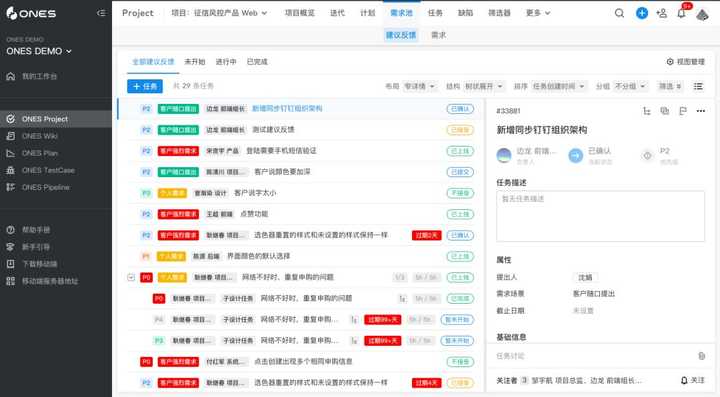Open the more options ellipsis in the detail panel
Viewport: 720px width, 397px height.
point(701,111)
